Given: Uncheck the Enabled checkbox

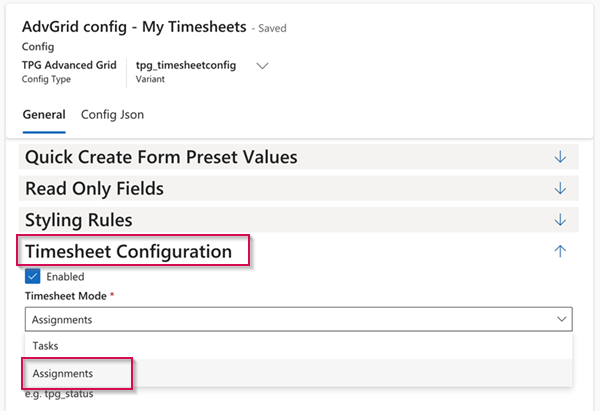Looking at the screenshot, I should (x=33, y=276).
